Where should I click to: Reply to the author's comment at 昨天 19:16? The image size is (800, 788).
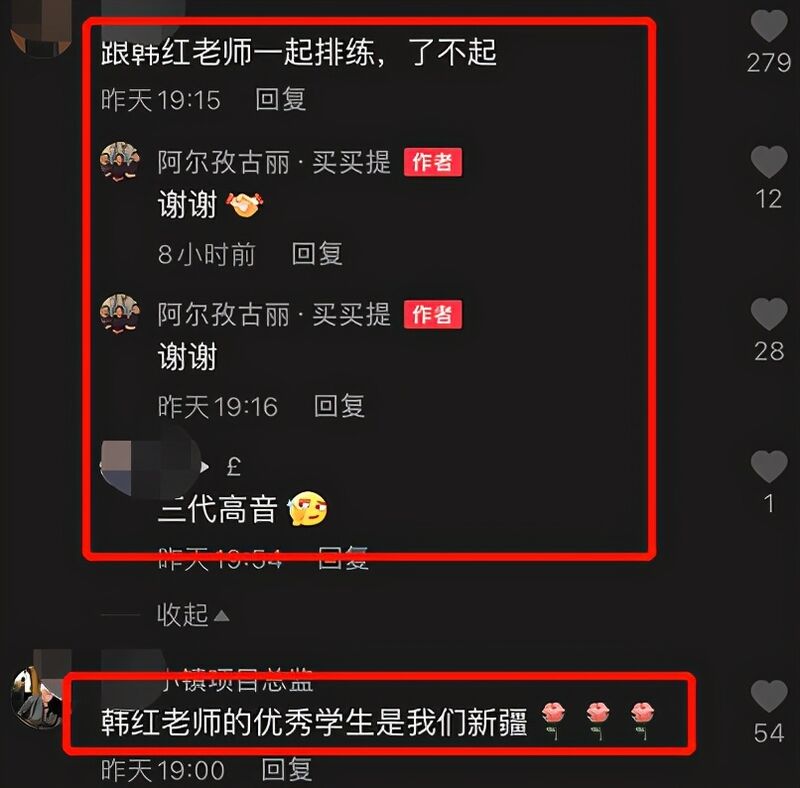[x=339, y=406]
